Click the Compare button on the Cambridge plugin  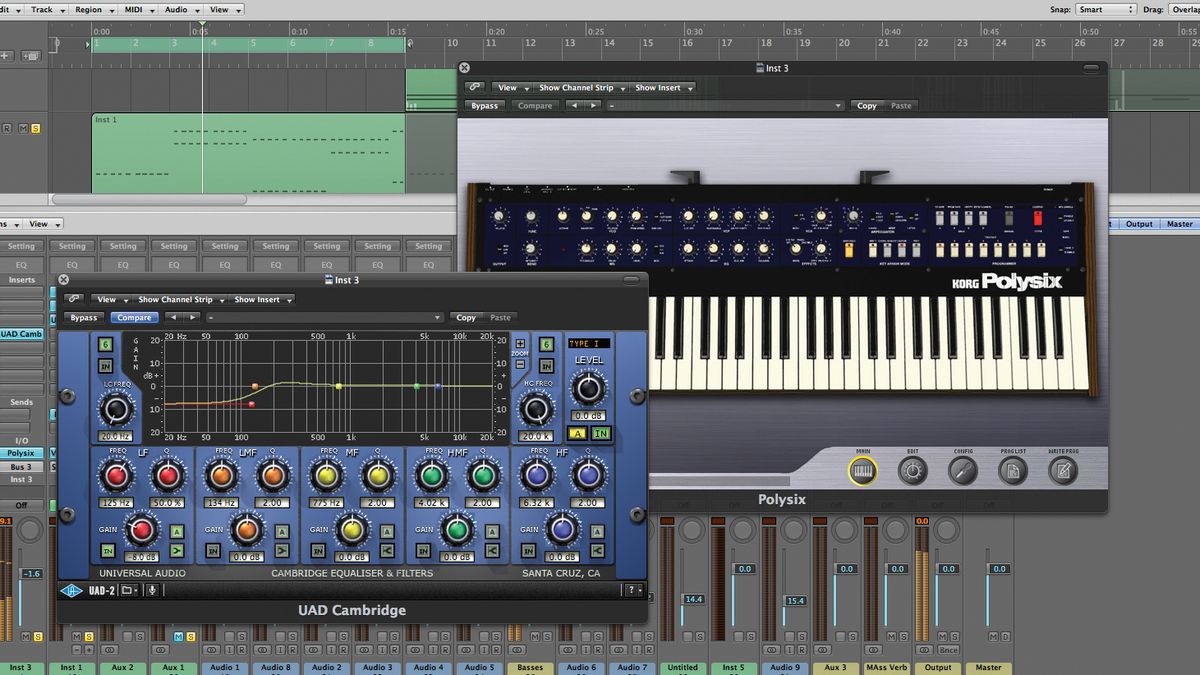[135, 317]
